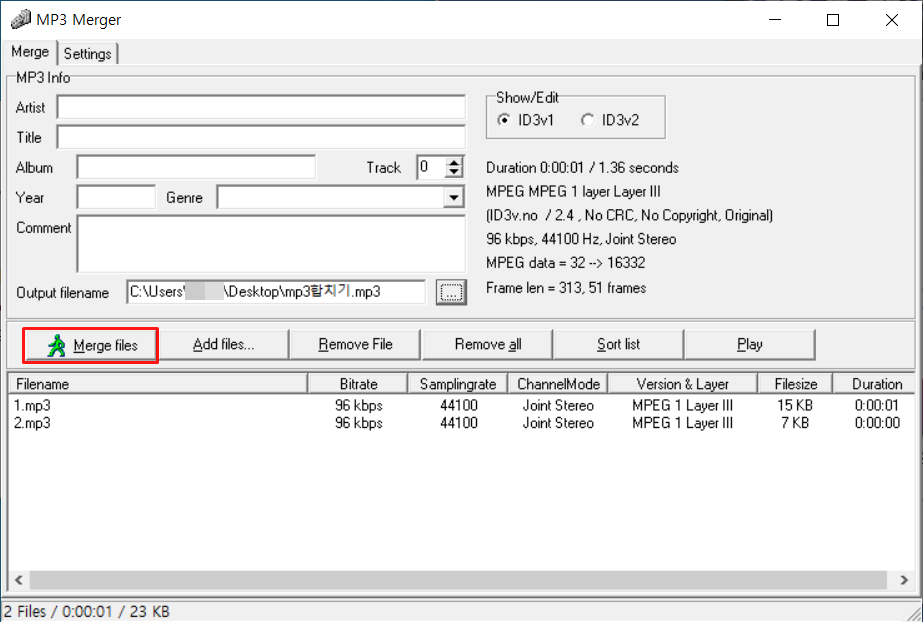923x622 pixels.
Task: Click the Samplingrate column header
Action: tap(457, 384)
